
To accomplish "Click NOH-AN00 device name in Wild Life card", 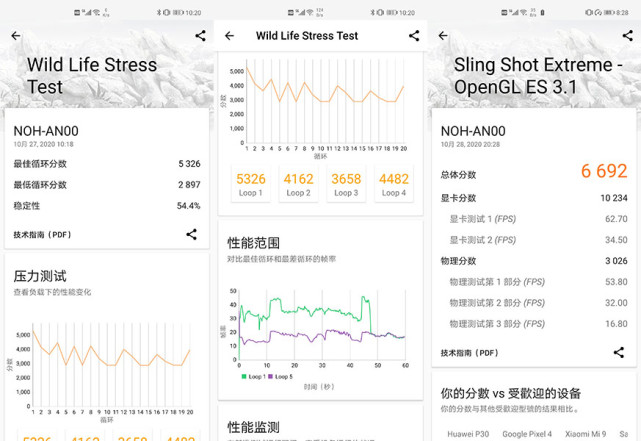I will 46,131.
